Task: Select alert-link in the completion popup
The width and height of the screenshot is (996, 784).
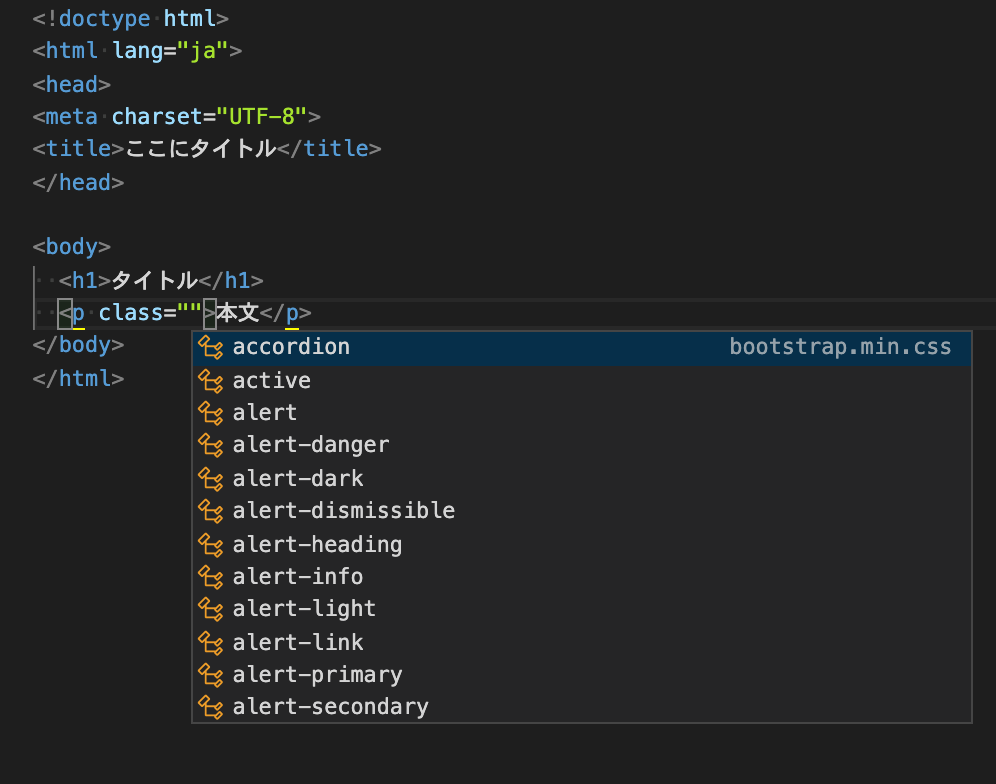Action: click(296, 641)
